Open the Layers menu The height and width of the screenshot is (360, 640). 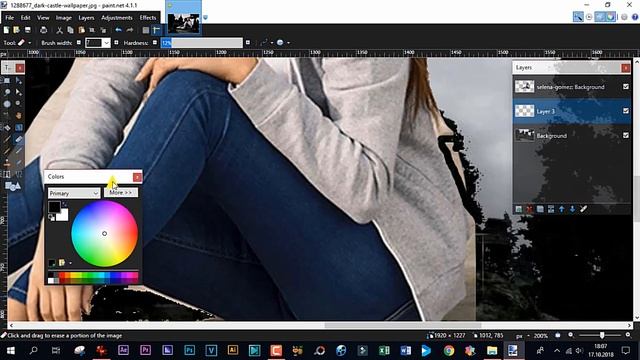pos(86,18)
